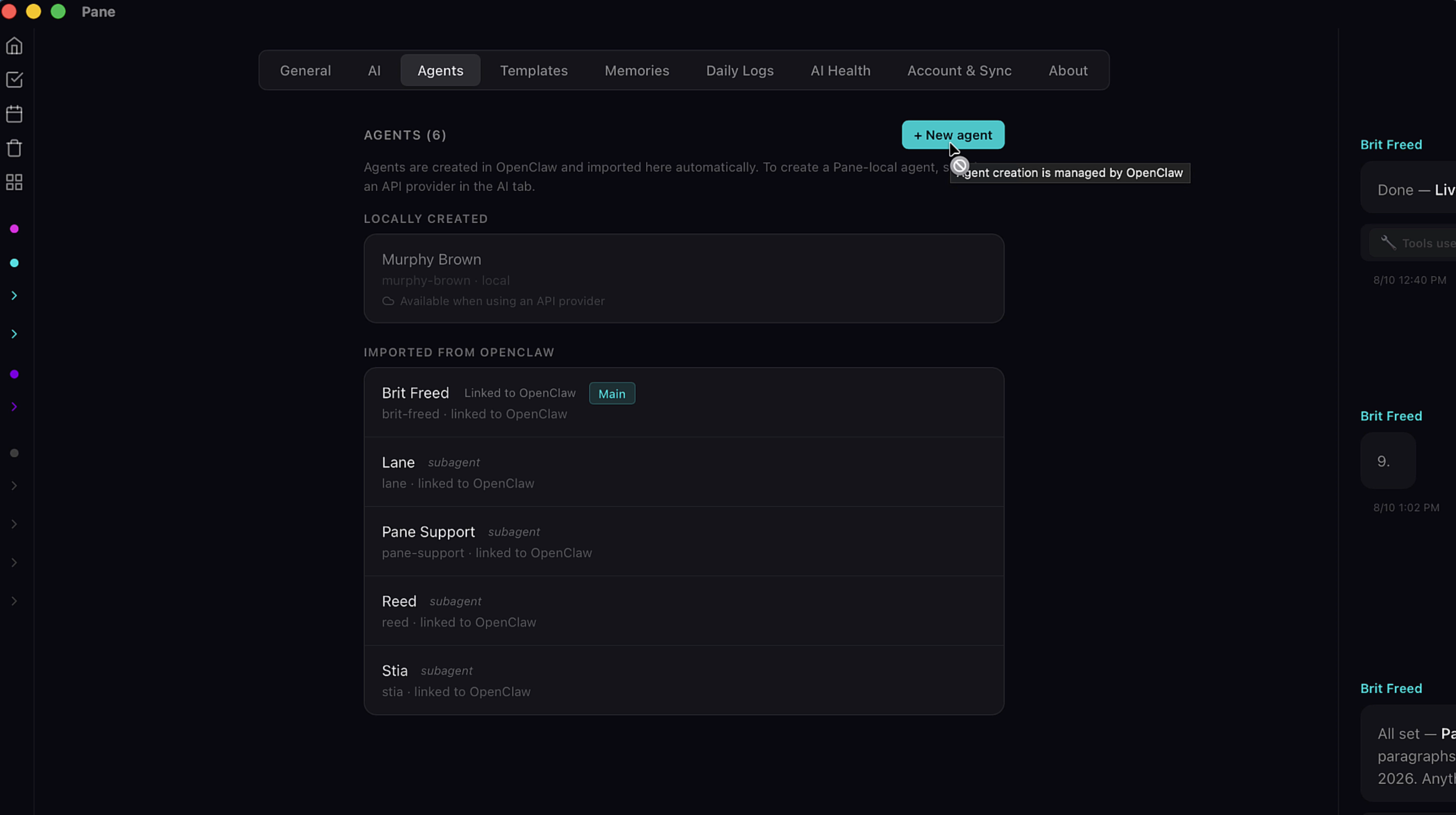Image resolution: width=1456 pixels, height=815 pixels.
Task: Open the chat message reading 9.
Action: pyautogui.click(x=1388, y=461)
